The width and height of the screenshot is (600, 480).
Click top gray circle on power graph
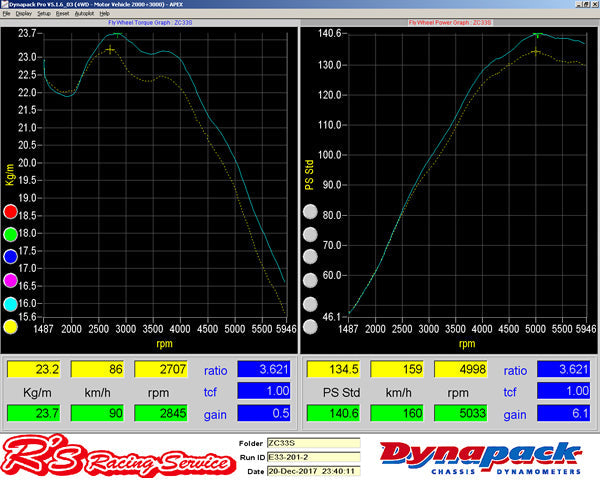[x=310, y=212]
